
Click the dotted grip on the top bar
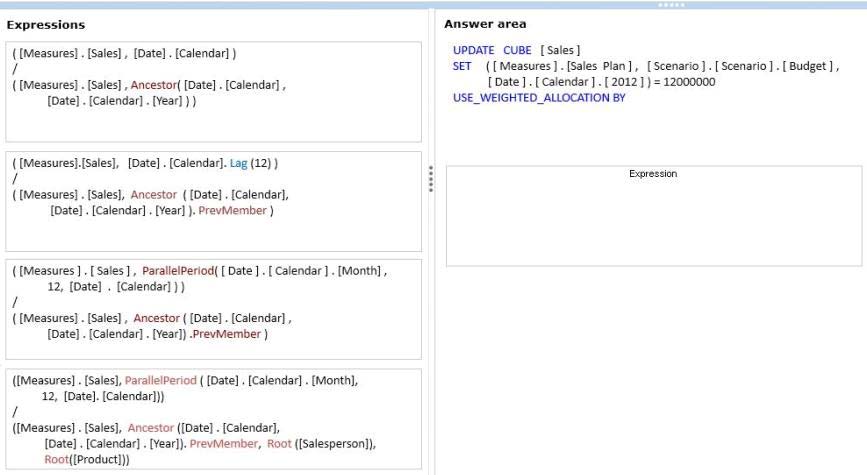coord(671,5)
